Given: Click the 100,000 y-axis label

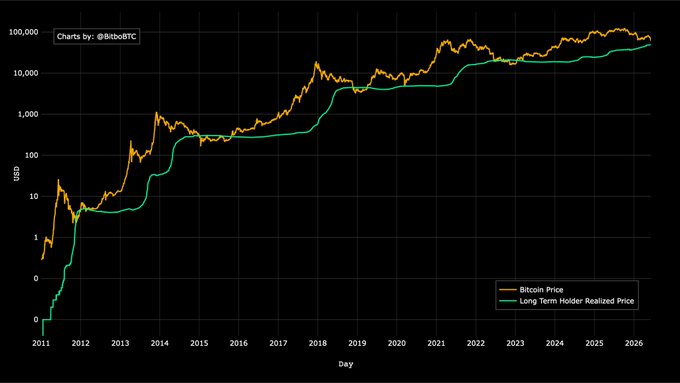Looking at the screenshot, I should click(x=23, y=32).
